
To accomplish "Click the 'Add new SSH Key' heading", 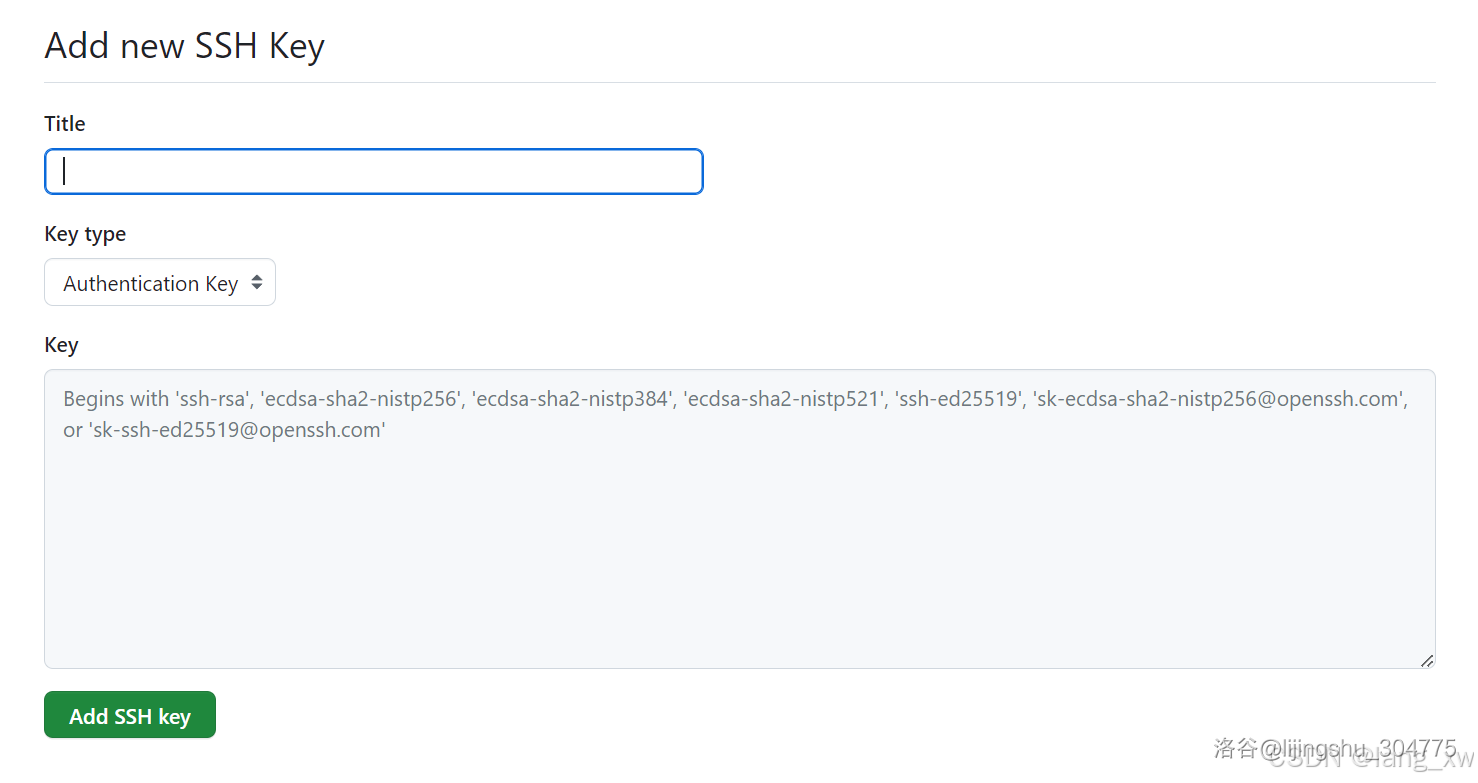I will pyautogui.click(x=185, y=46).
